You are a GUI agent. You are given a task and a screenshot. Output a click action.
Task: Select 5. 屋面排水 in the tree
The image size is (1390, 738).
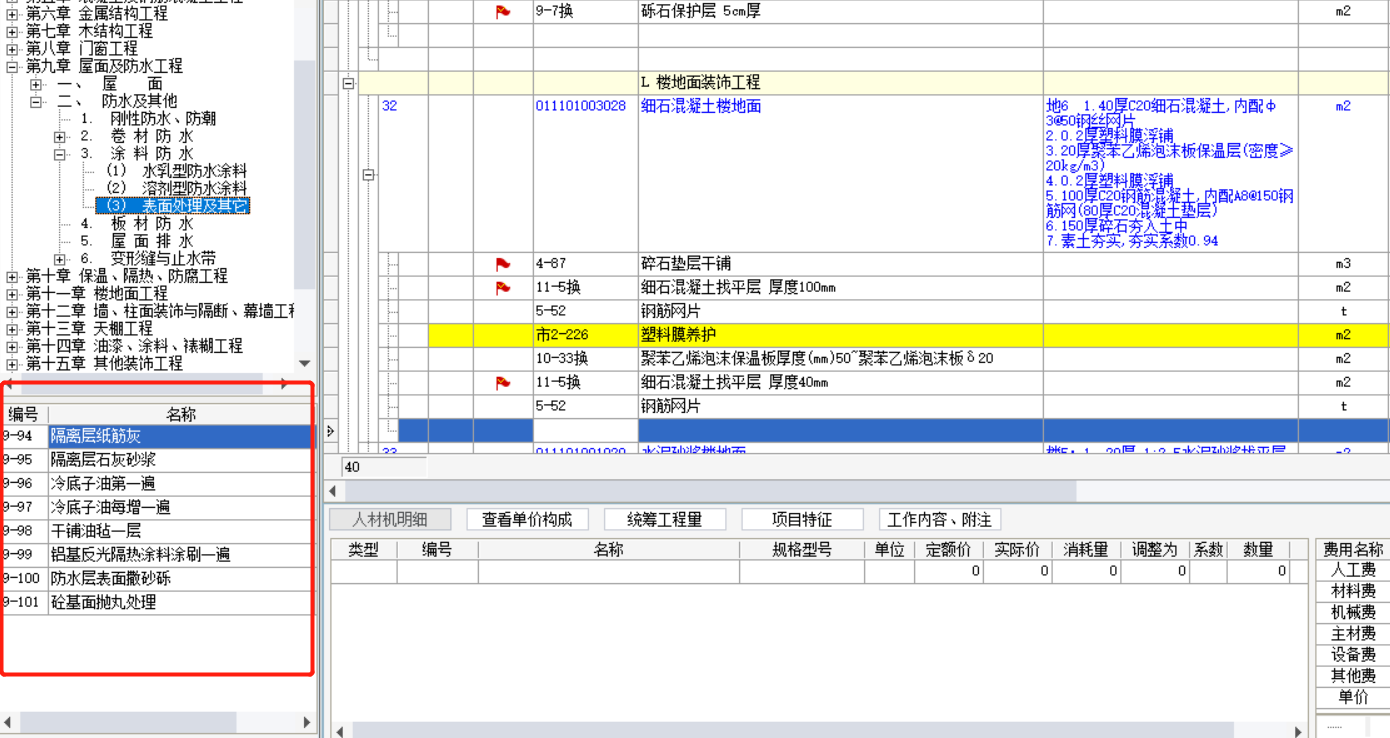137,242
